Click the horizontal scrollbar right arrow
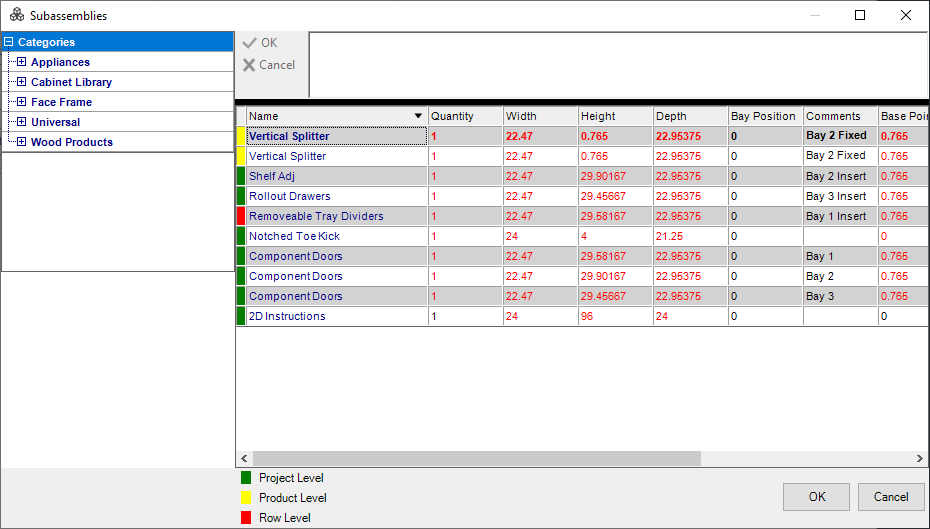The width and height of the screenshot is (930, 529). coord(920,458)
